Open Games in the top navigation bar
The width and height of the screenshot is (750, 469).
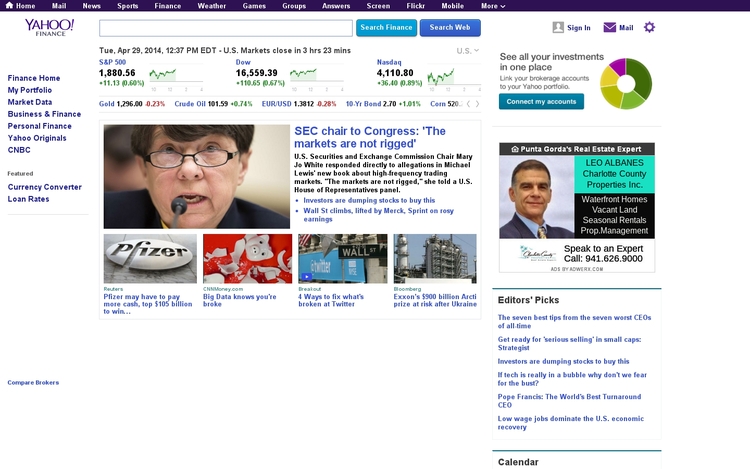(x=254, y=6)
